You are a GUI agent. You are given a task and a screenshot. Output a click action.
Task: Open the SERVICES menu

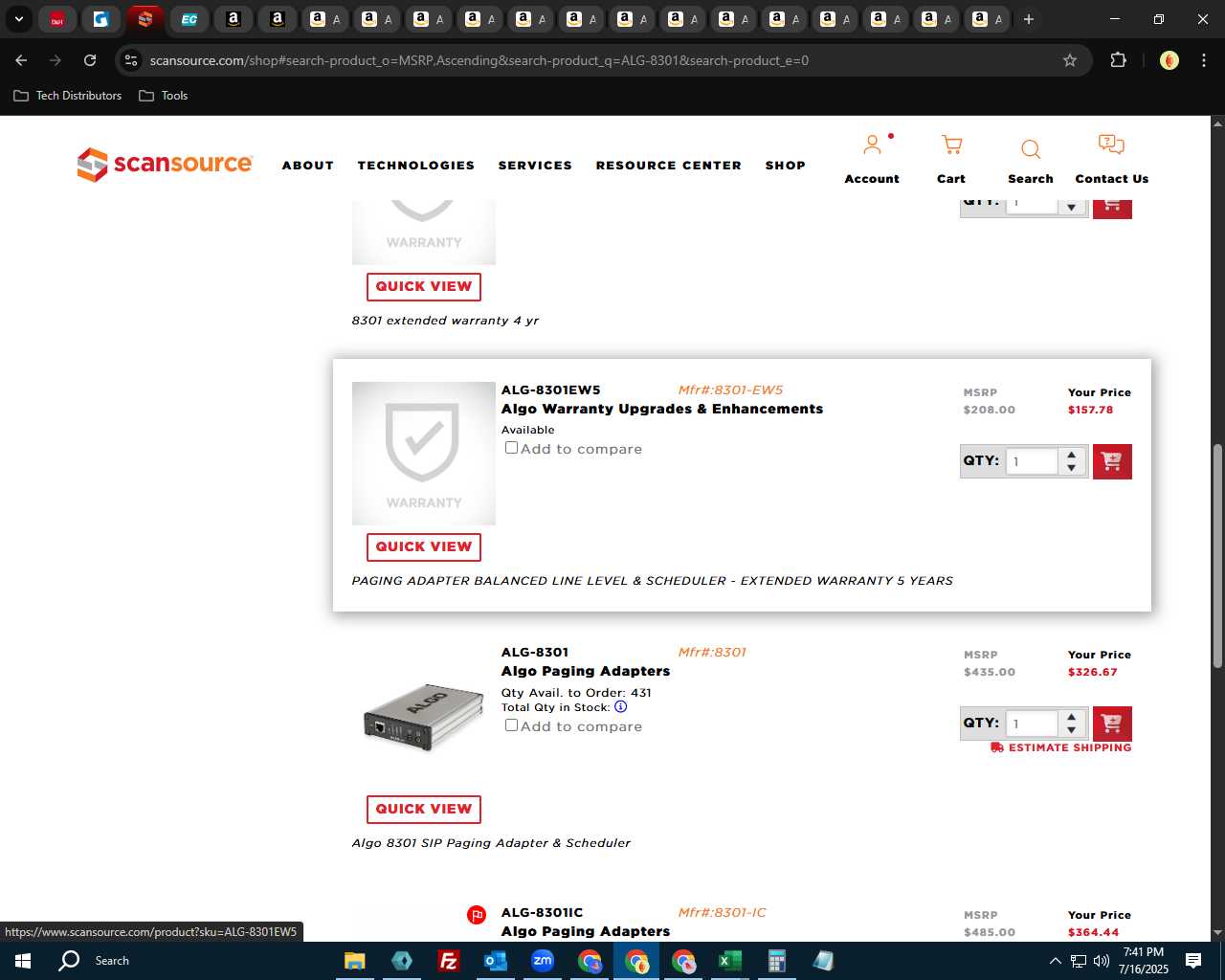(x=535, y=166)
